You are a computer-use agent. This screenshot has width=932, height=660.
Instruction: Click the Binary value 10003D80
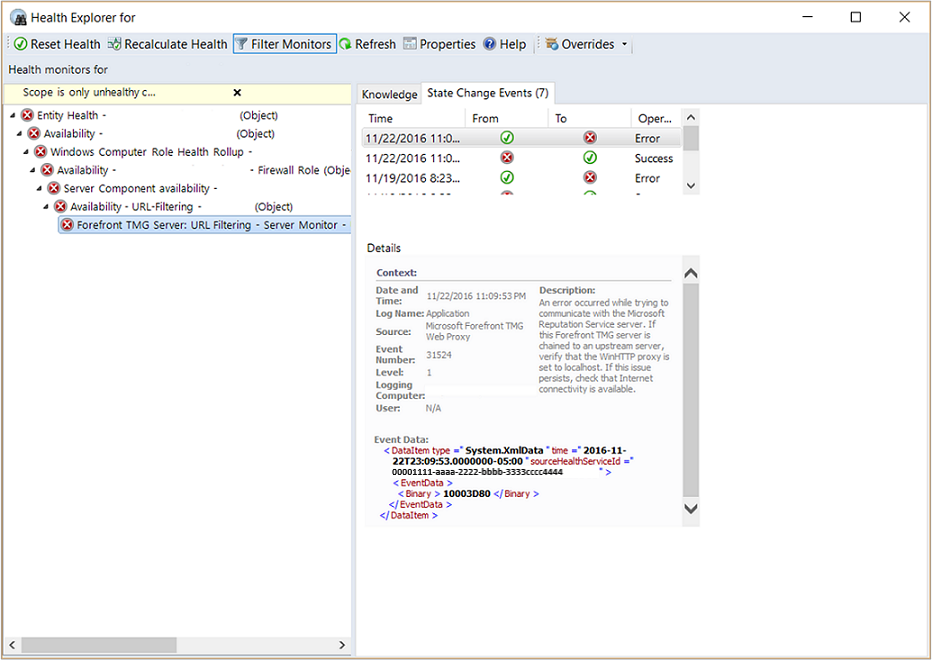pyautogui.click(x=467, y=494)
